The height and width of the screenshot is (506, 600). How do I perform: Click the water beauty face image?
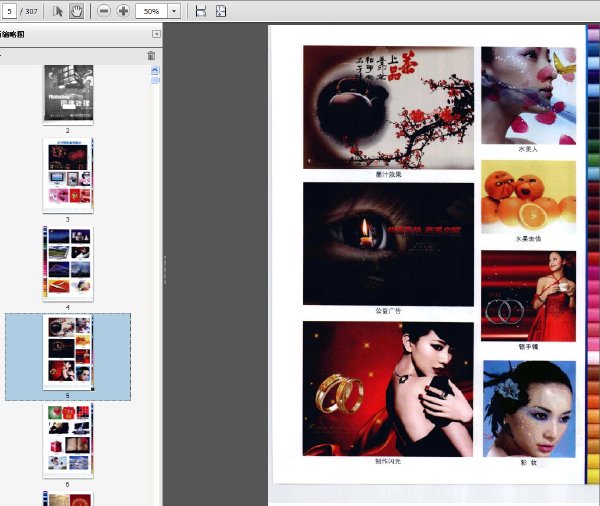[x=528, y=95]
